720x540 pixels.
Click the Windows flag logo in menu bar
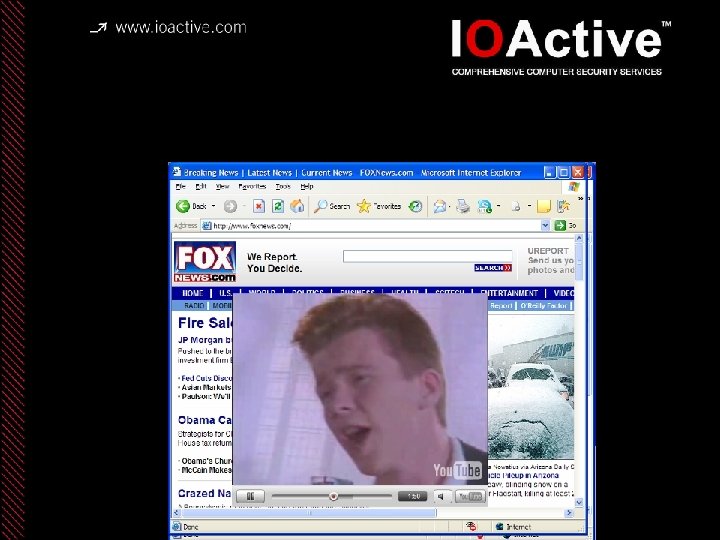pyautogui.click(x=573, y=186)
